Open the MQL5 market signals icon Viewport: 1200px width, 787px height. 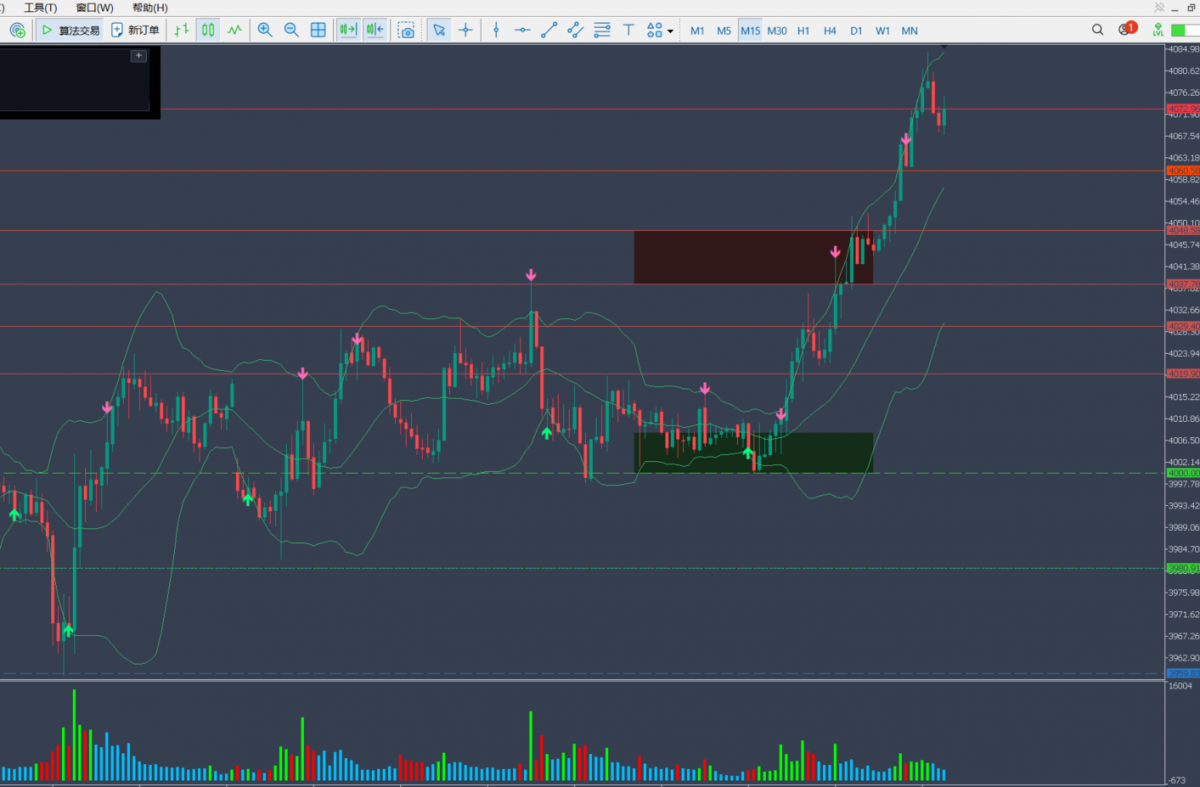pos(17,30)
